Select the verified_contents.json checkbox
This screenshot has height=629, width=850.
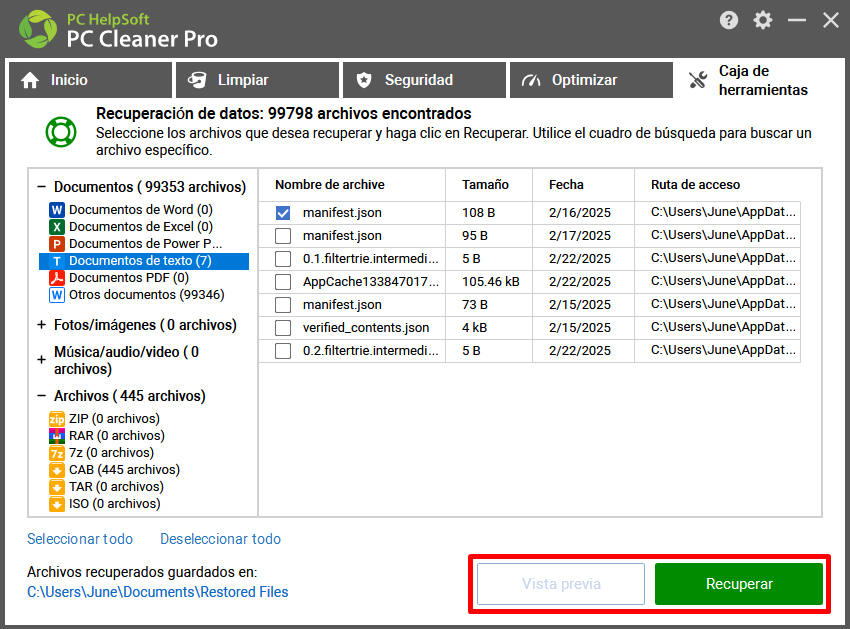point(283,328)
